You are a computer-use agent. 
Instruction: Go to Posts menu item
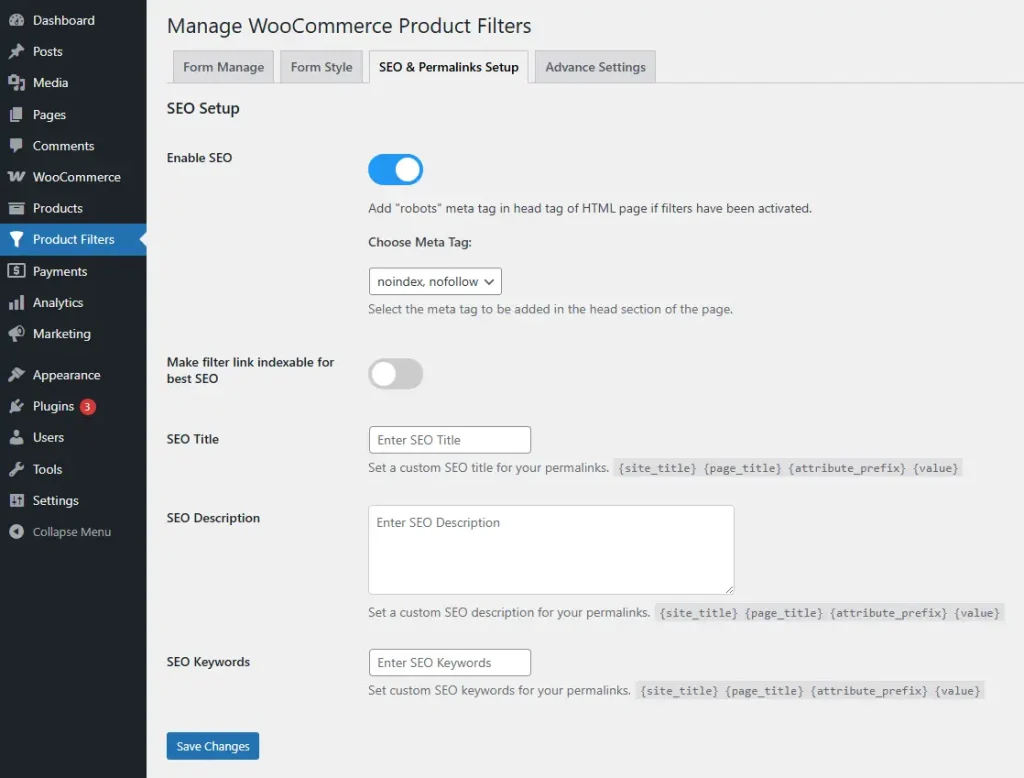(73, 52)
